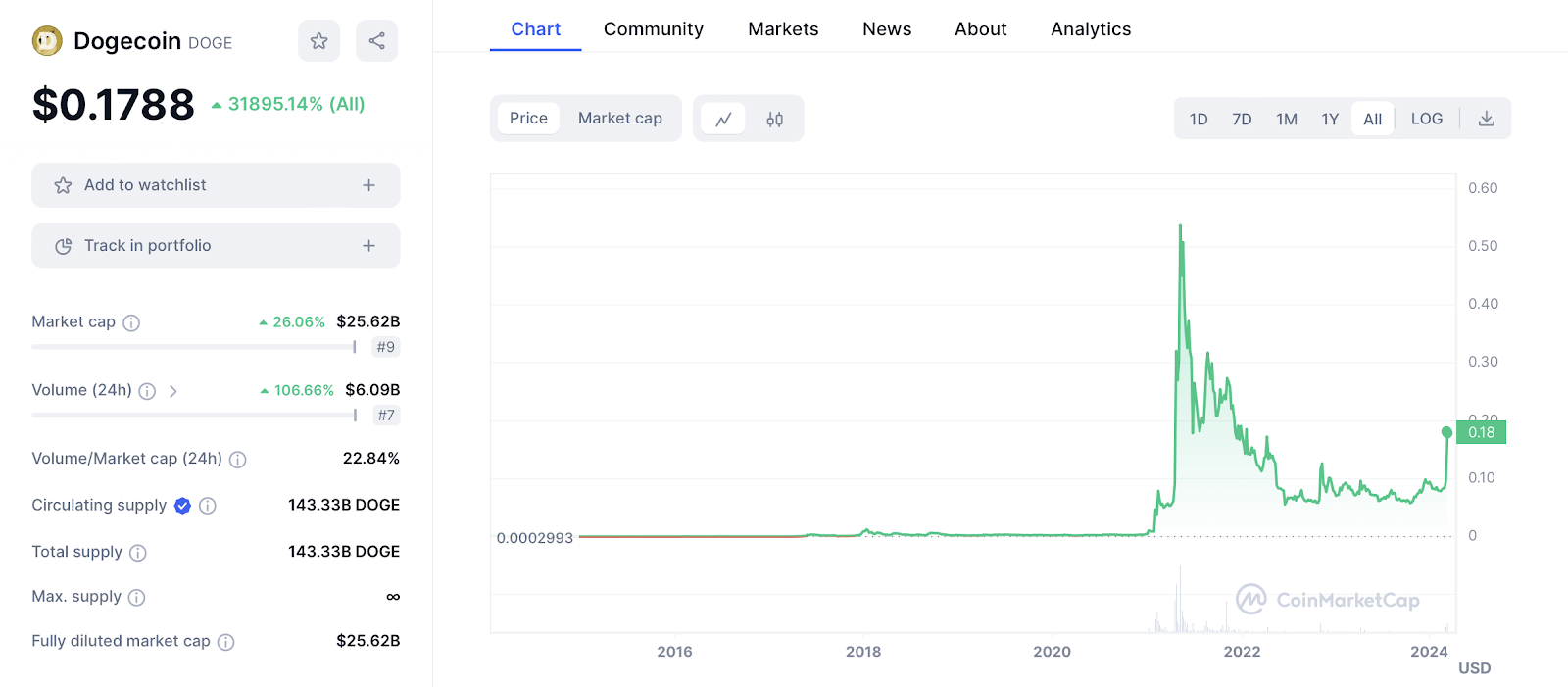The image size is (1568, 687).
Task: Open Volume/Market cap info icon
Action: (237, 459)
